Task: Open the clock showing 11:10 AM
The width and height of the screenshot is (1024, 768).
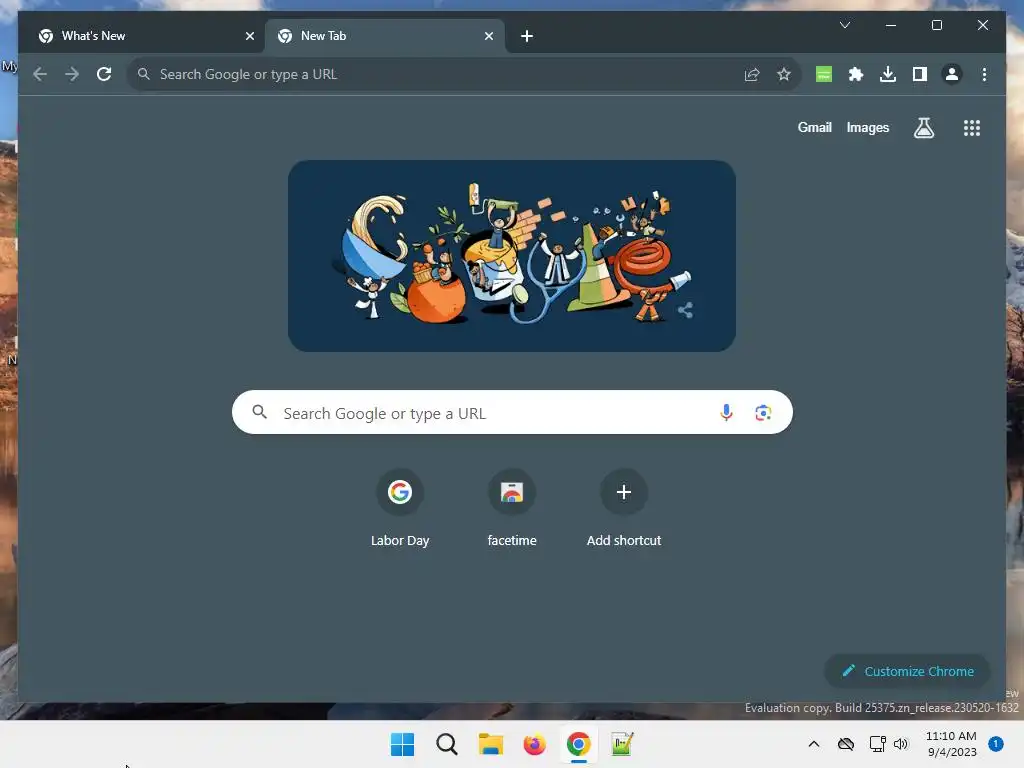Action: pyautogui.click(x=951, y=744)
